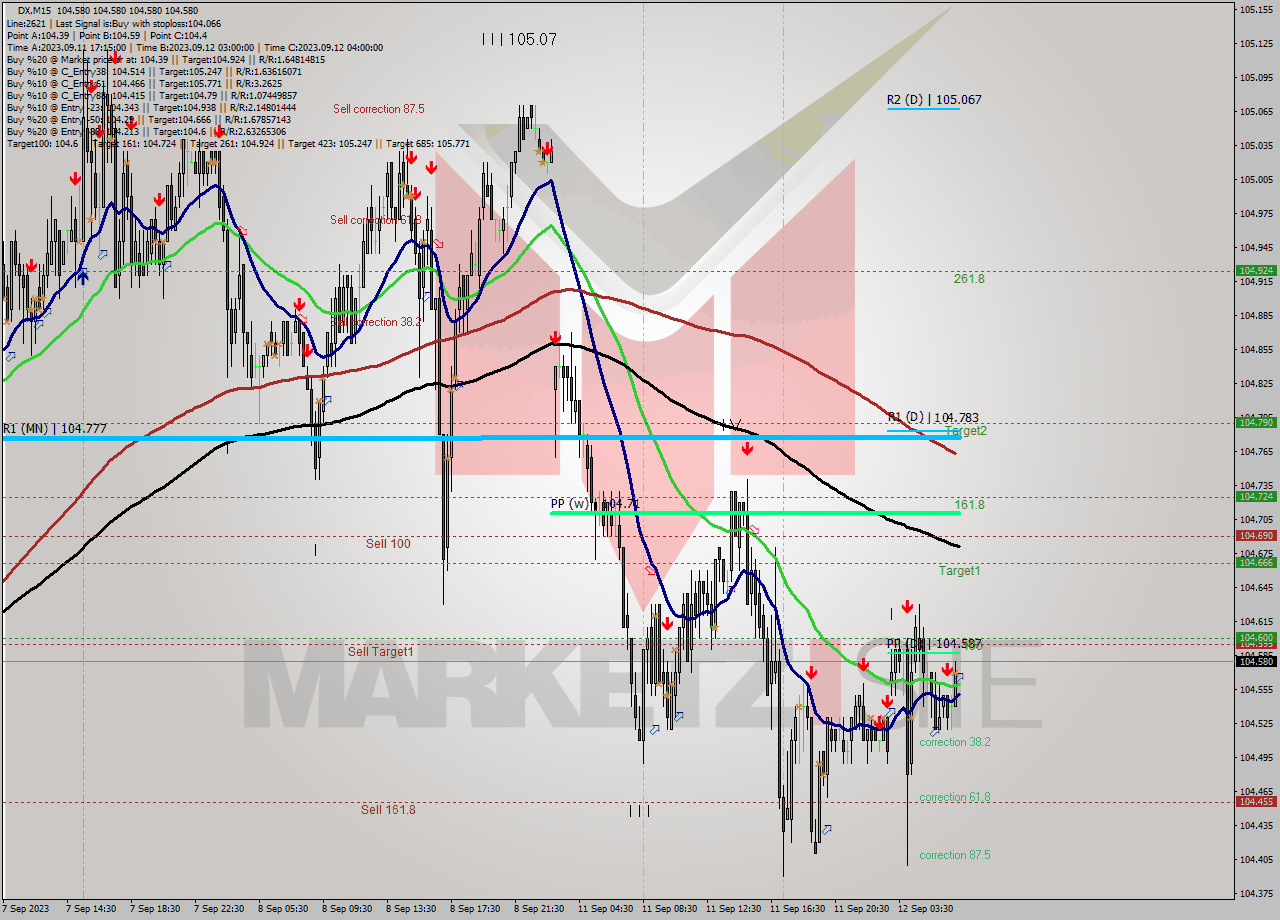Click the '12 Sep 03:30' time axis label
Screen dimensions: 1280x920
(x=925, y=908)
